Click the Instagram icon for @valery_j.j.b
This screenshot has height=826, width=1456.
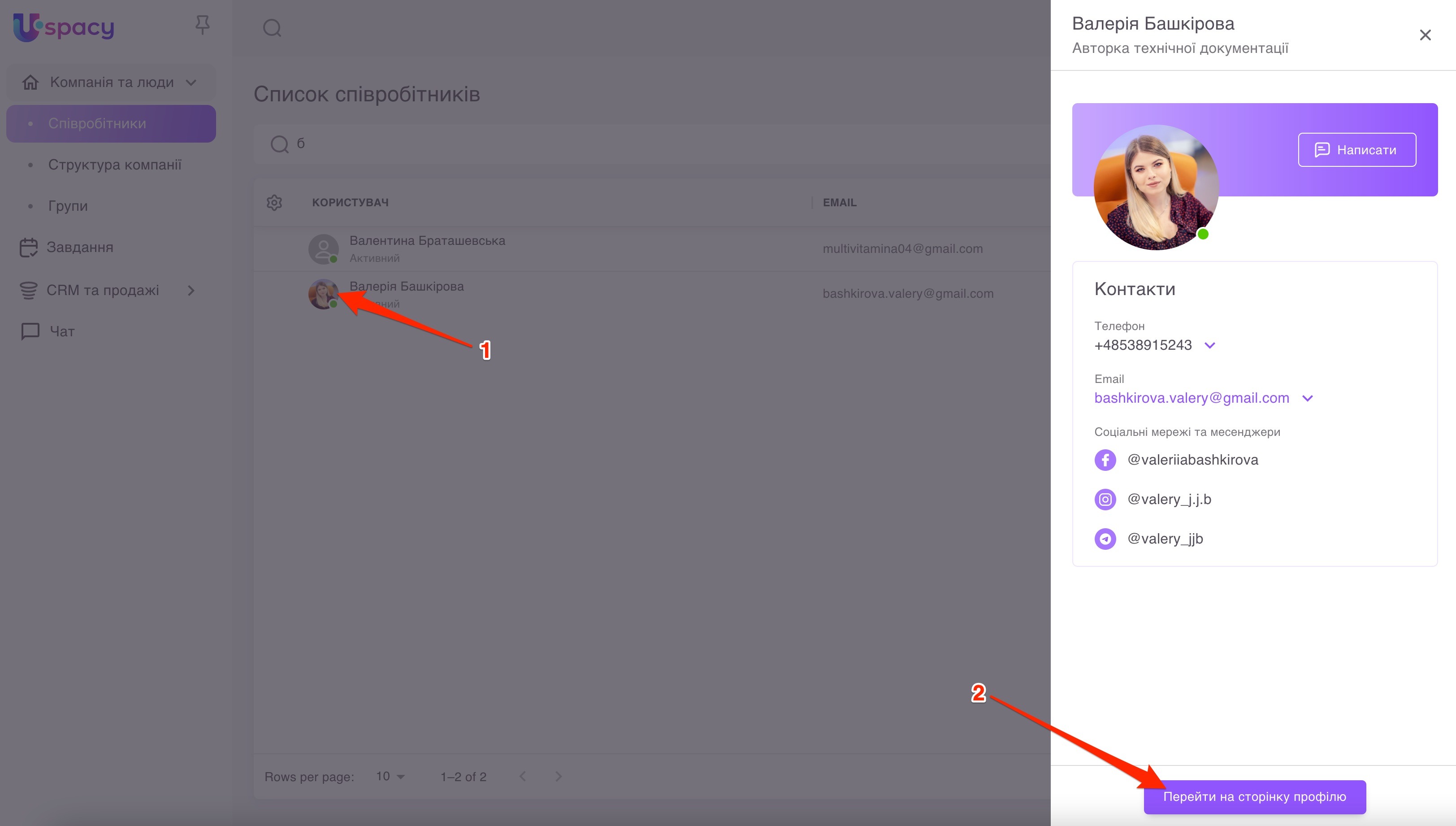1105,499
